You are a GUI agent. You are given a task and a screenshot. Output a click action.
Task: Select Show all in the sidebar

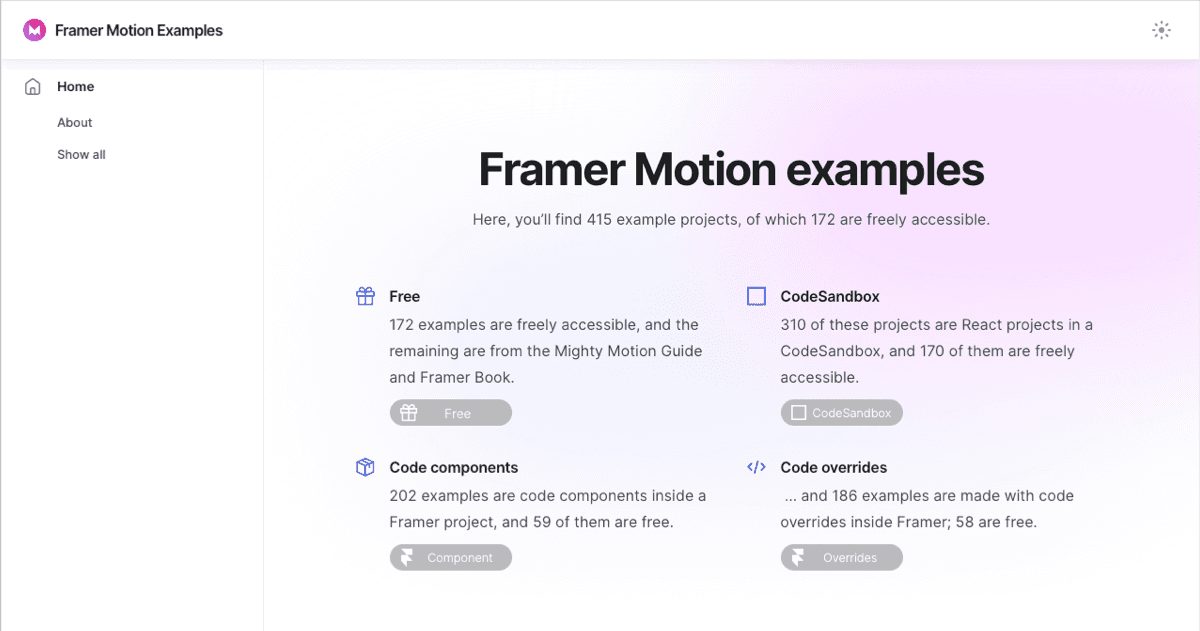(x=81, y=155)
